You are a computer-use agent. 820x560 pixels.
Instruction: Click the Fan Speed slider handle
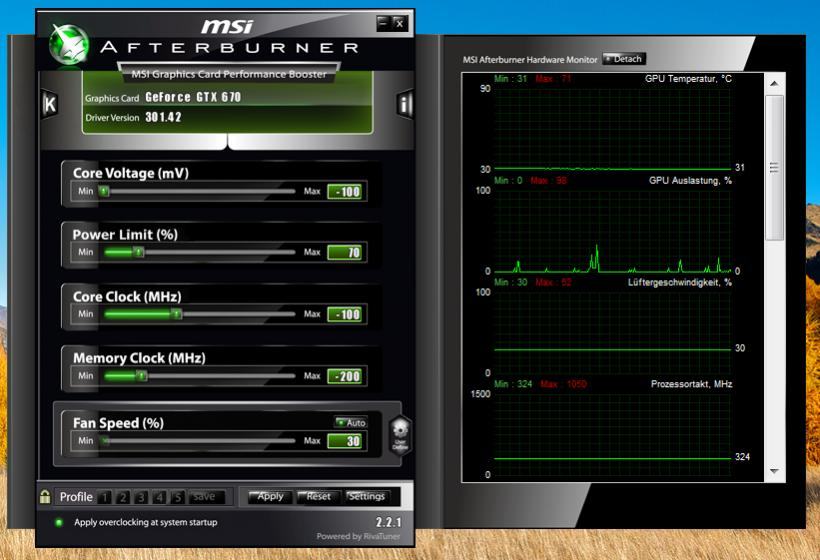point(105,441)
